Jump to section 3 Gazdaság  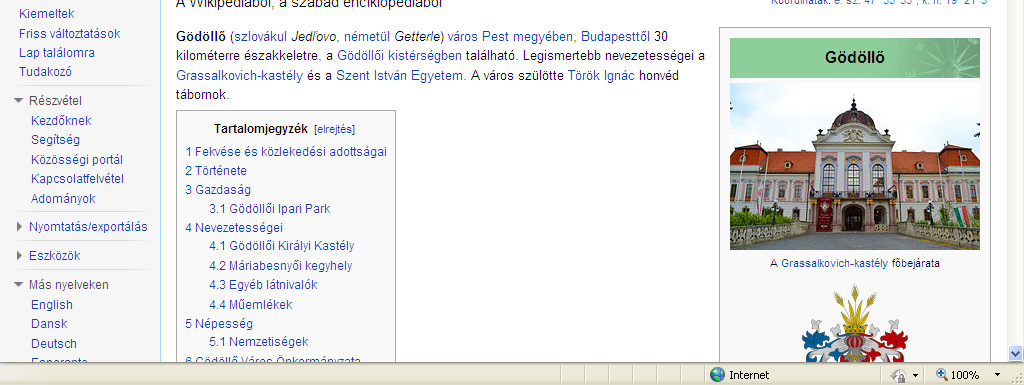pos(218,190)
